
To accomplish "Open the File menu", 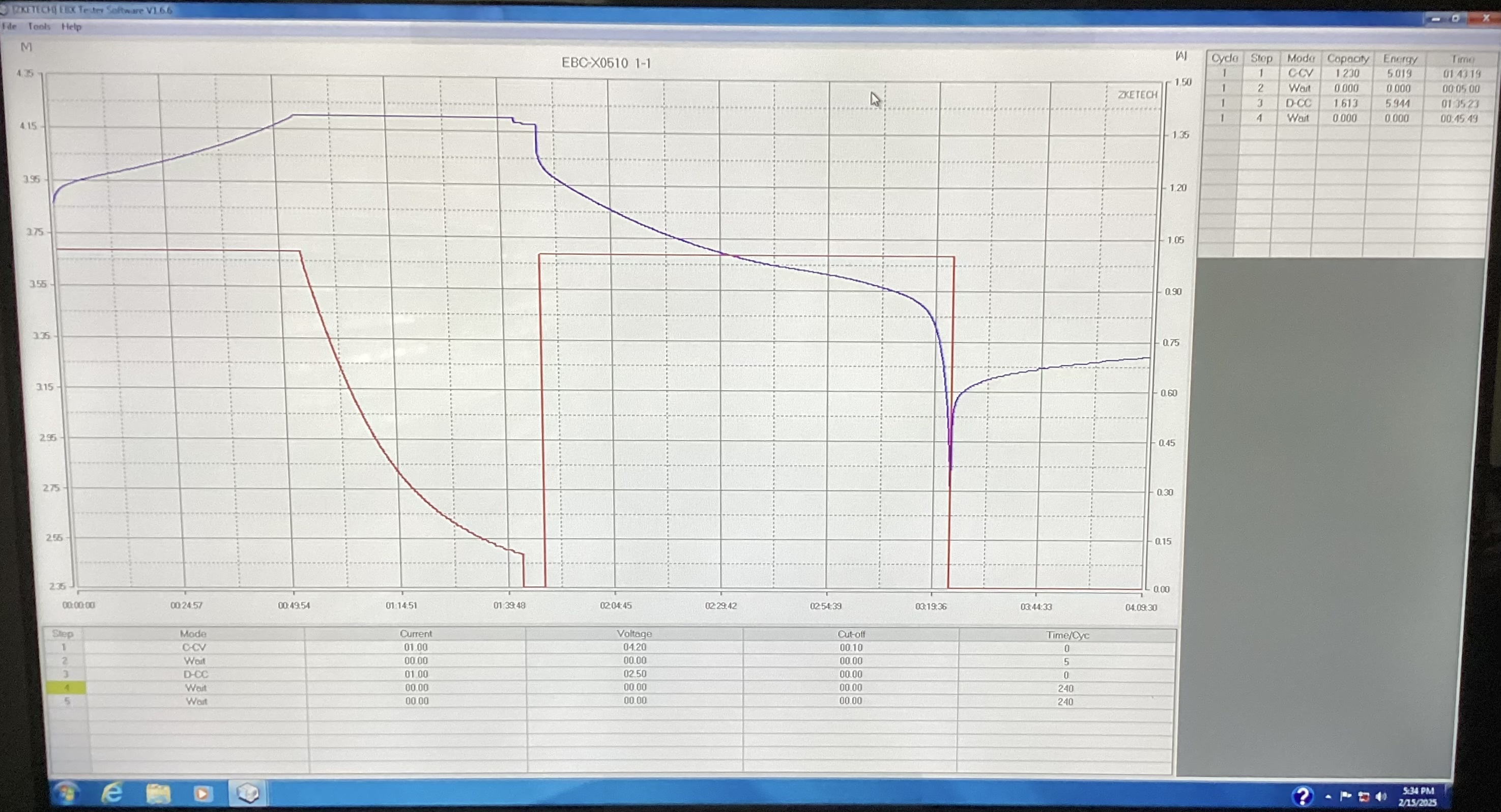I will [9, 26].
